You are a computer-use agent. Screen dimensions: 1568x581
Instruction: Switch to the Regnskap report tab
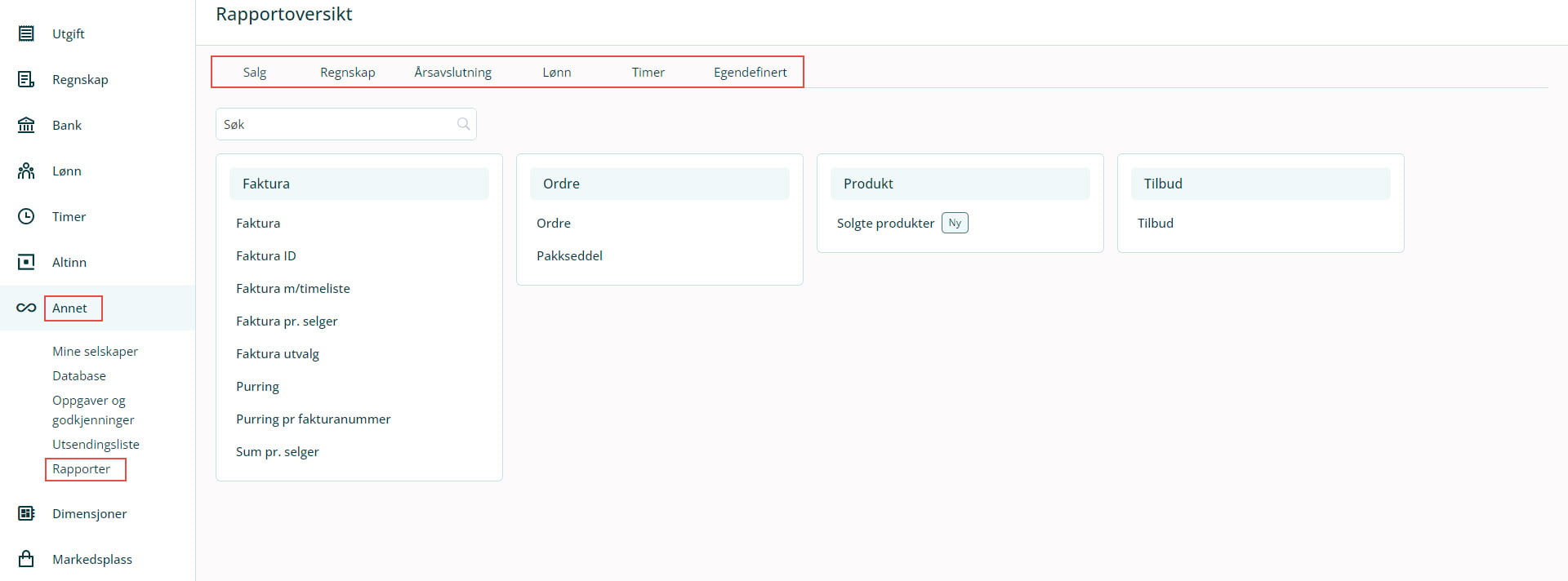(x=347, y=72)
